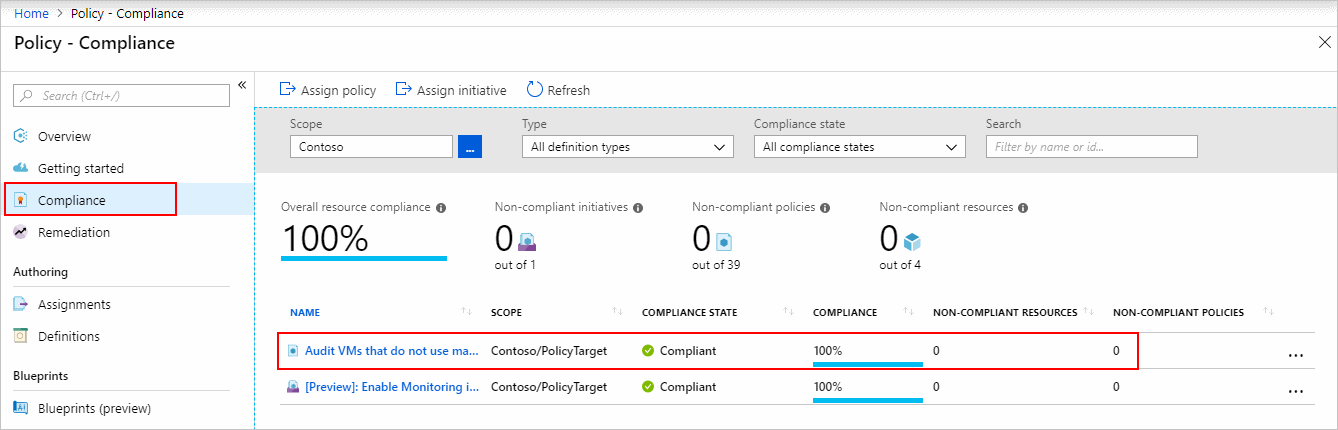Image resolution: width=1338 pixels, height=430 pixels.
Task: Click info icon beside Non-compliant resources
Action: tap(1024, 208)
